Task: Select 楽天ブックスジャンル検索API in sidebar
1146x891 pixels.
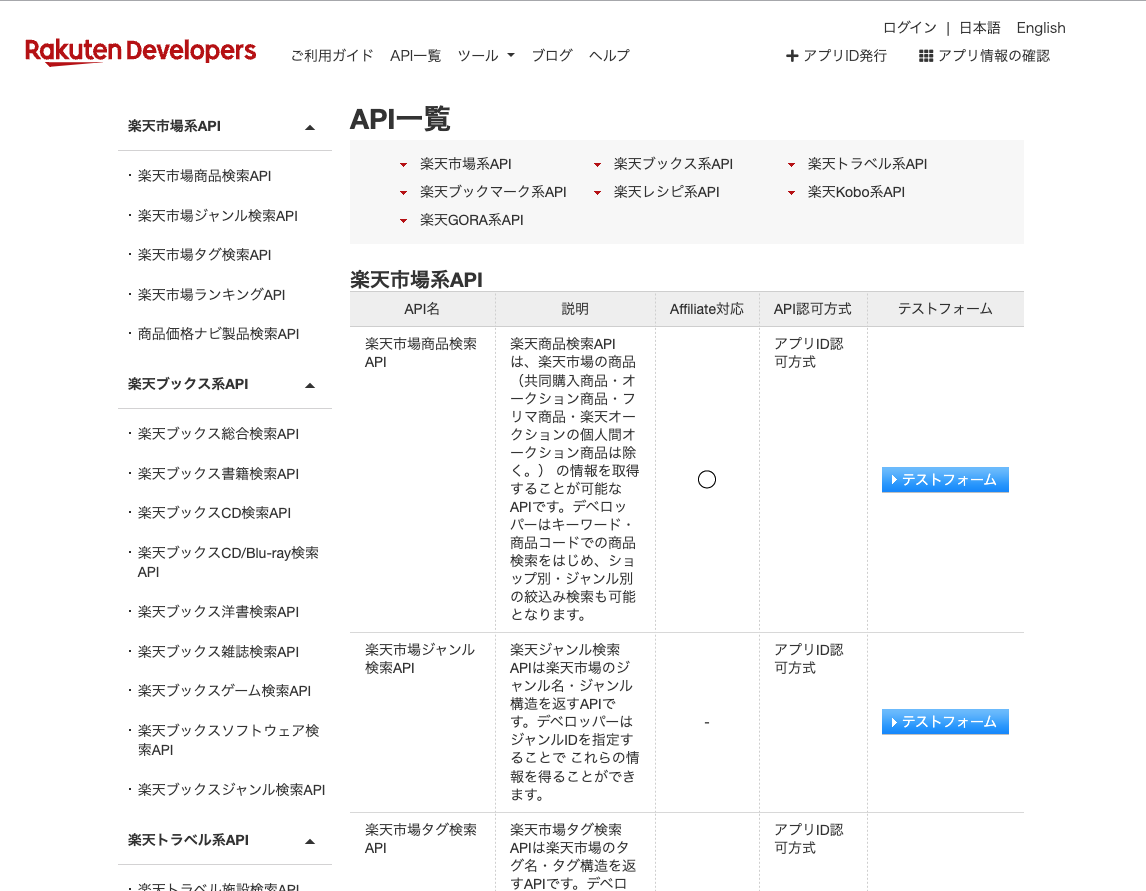Action: pos(231,790)
